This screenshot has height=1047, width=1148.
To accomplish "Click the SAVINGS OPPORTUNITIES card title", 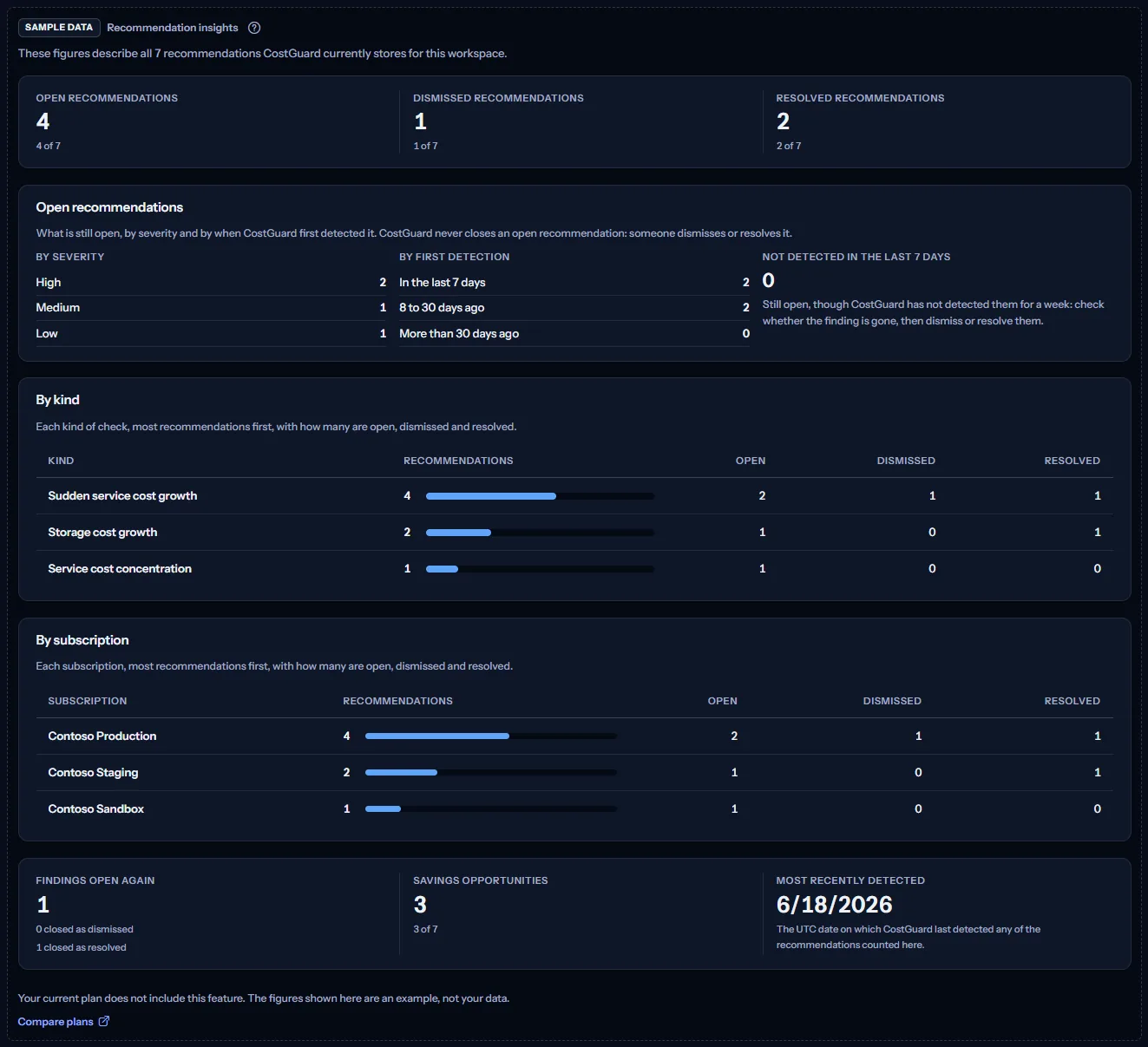I will (481, 880).
